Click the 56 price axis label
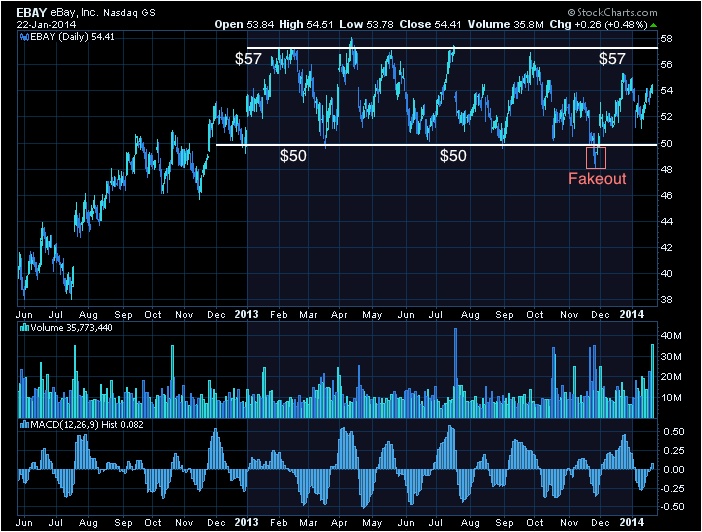Image resolution: width=702 pixels, height=532 pixels. (x=667, y=65)
